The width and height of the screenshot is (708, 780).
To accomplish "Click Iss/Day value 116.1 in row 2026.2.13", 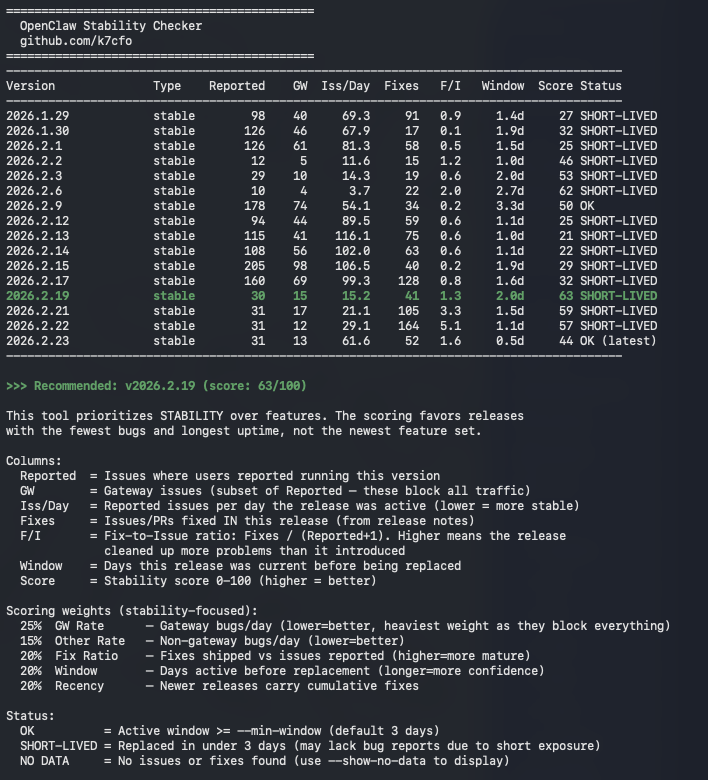I will pyautogui.click(x=352, y=236).
